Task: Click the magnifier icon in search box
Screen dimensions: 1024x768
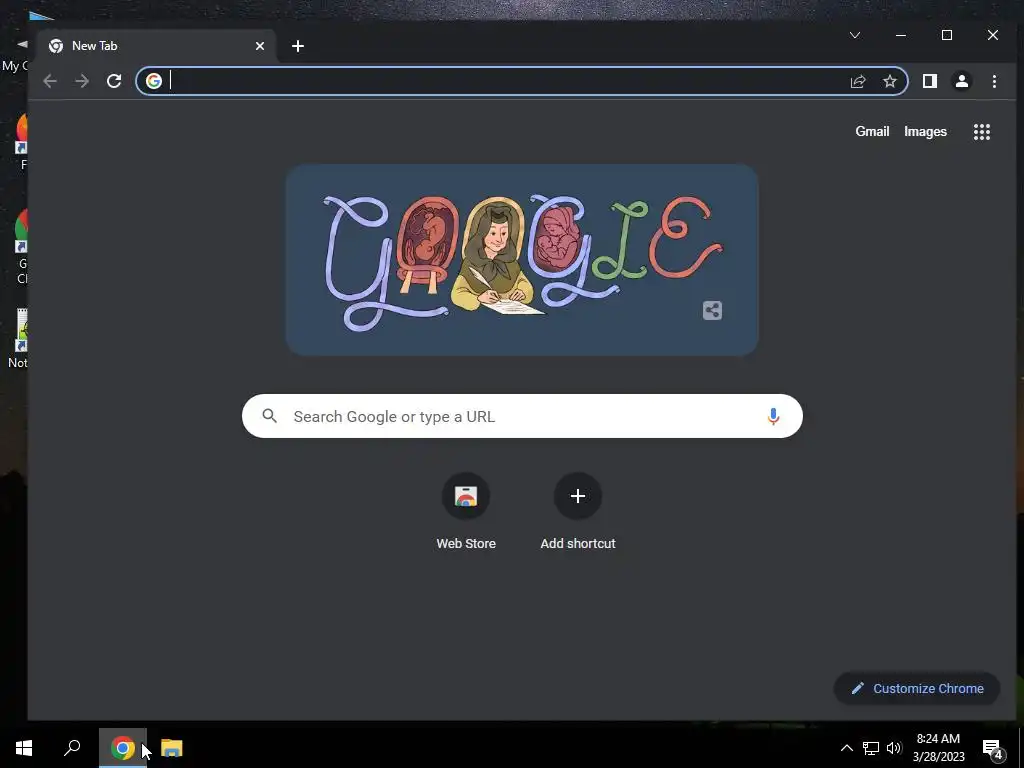Action: coord(270,415)
